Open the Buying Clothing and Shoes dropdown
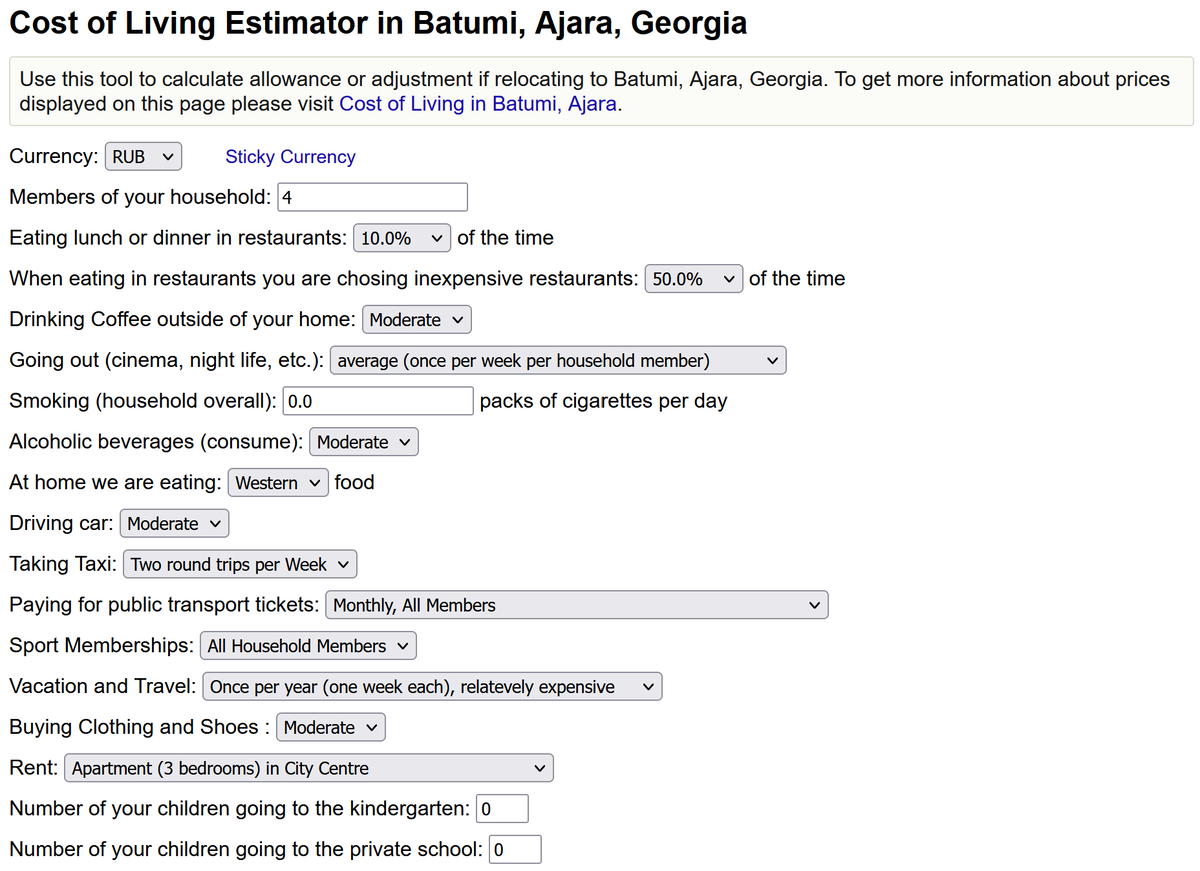This screenshot has width=1200, height=871. click(x=331, y=728)
